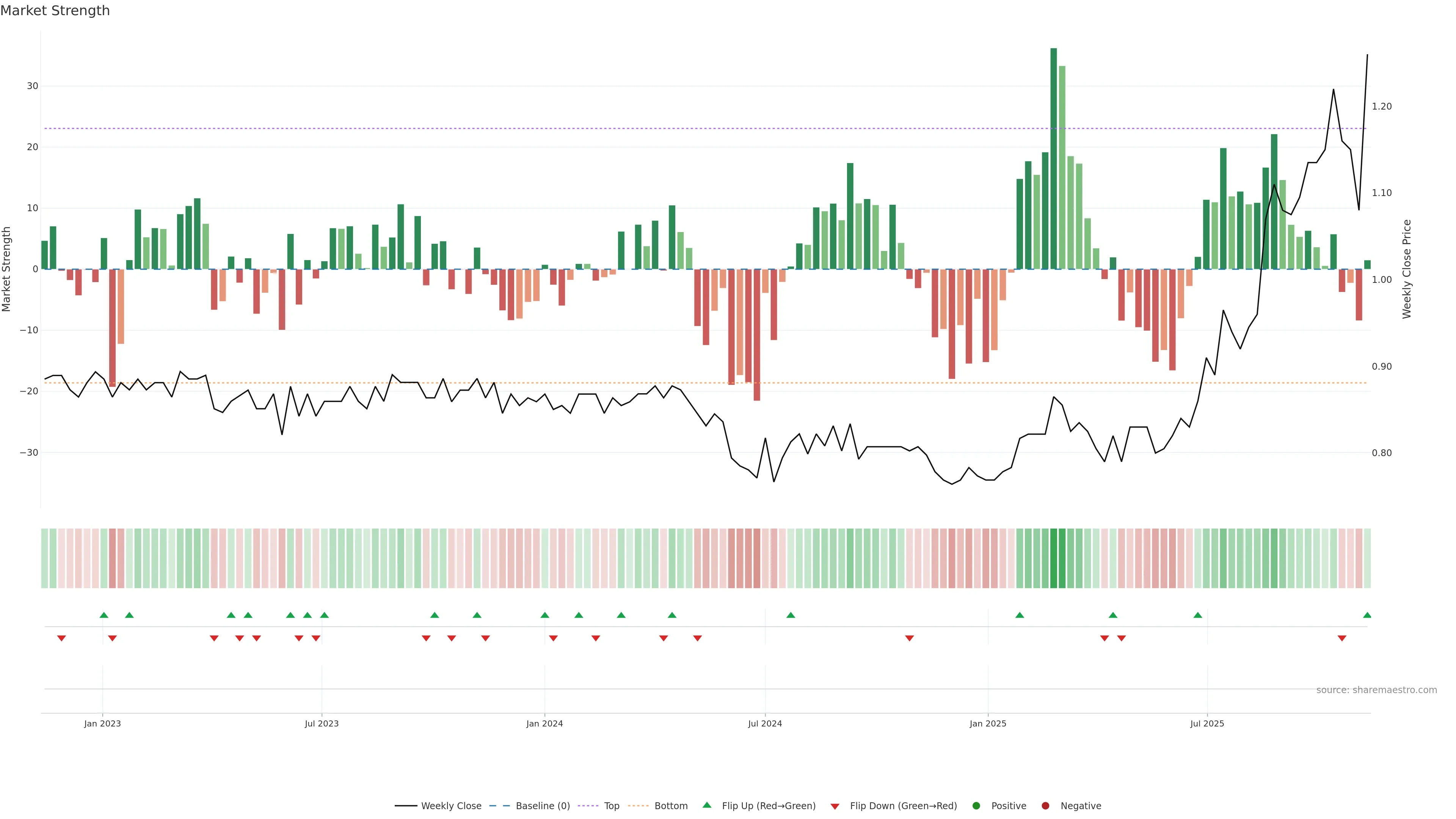Click the Jul 2025 x-axis label

tap(1207, 723)
